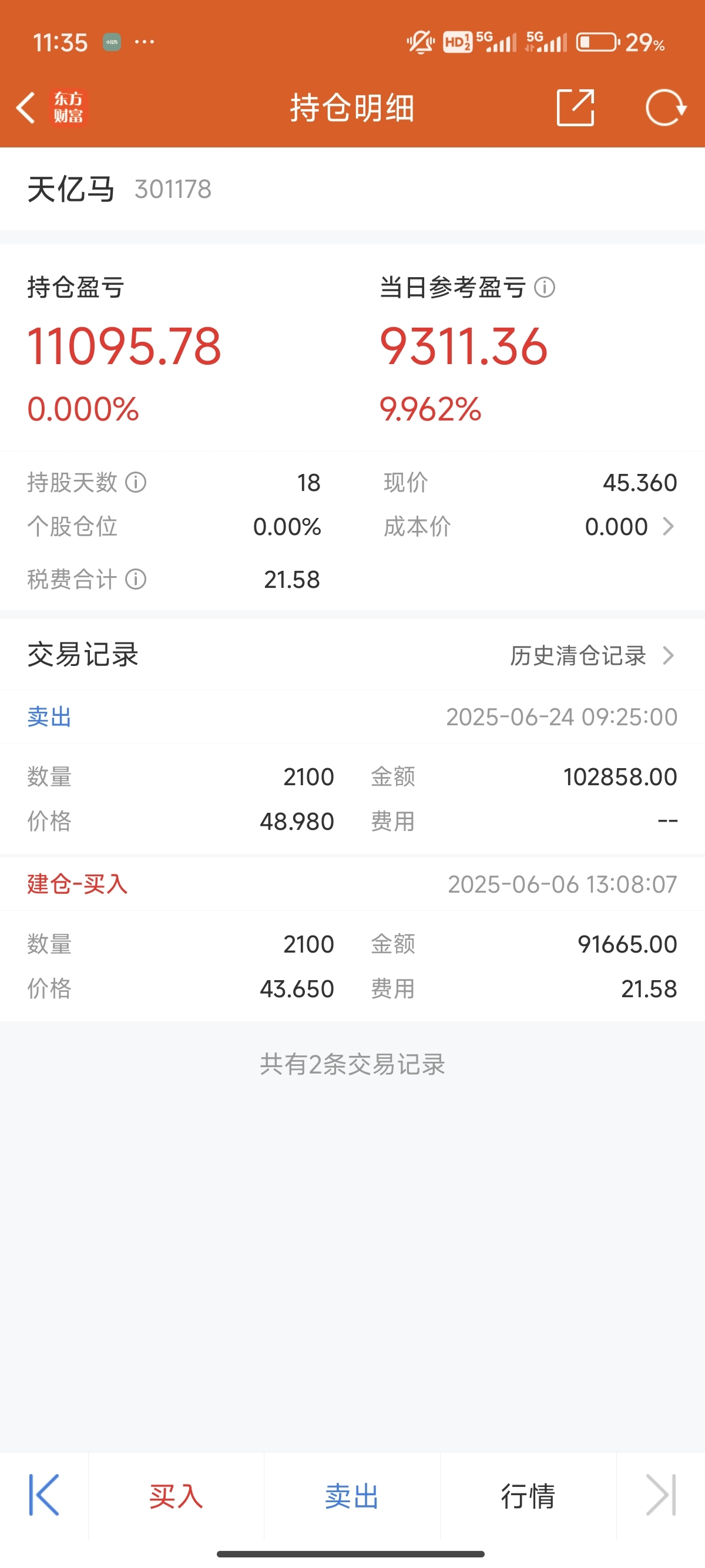
Task: Open 历史清仓记录 link
Action: click(x=578, y=655)
